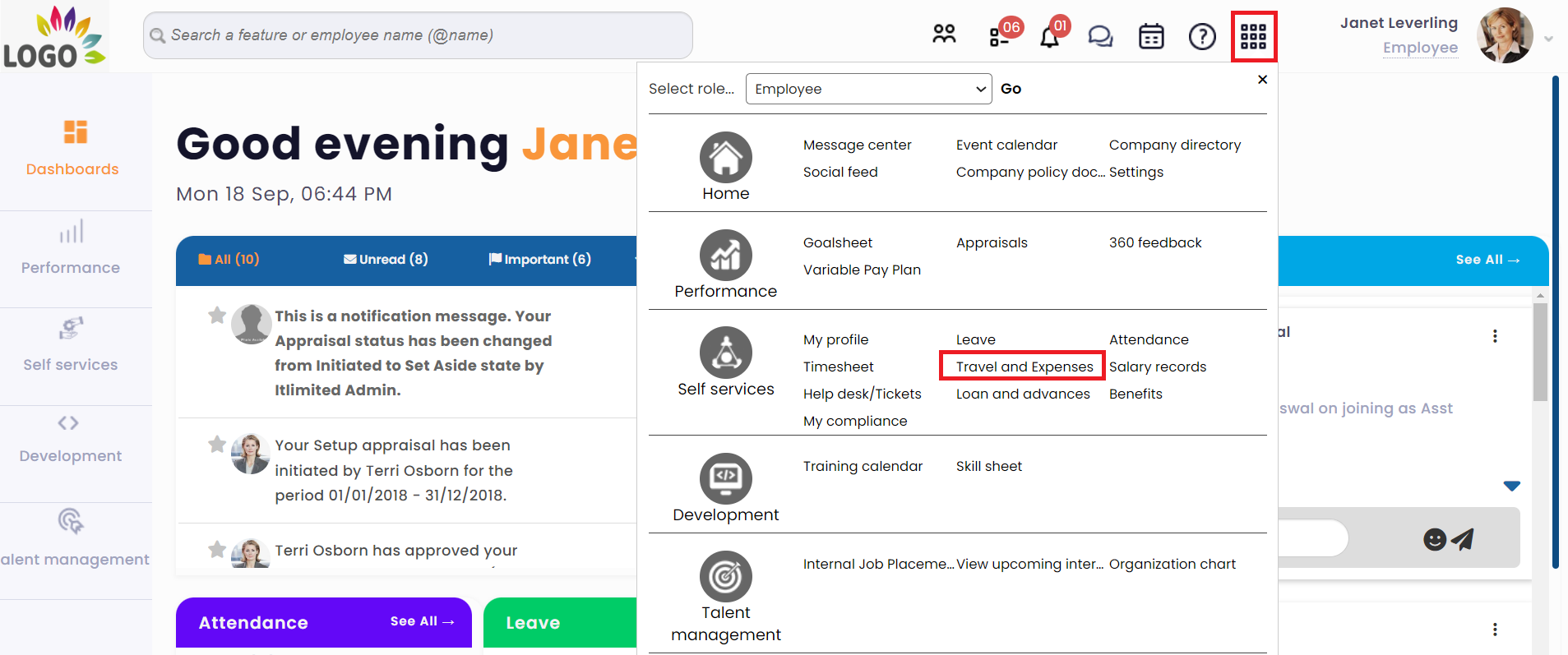Image resolution: width=1568 pixels, height=655 pixels.
Task: Star the first appraisal notification message
Action: coord(217,316)
